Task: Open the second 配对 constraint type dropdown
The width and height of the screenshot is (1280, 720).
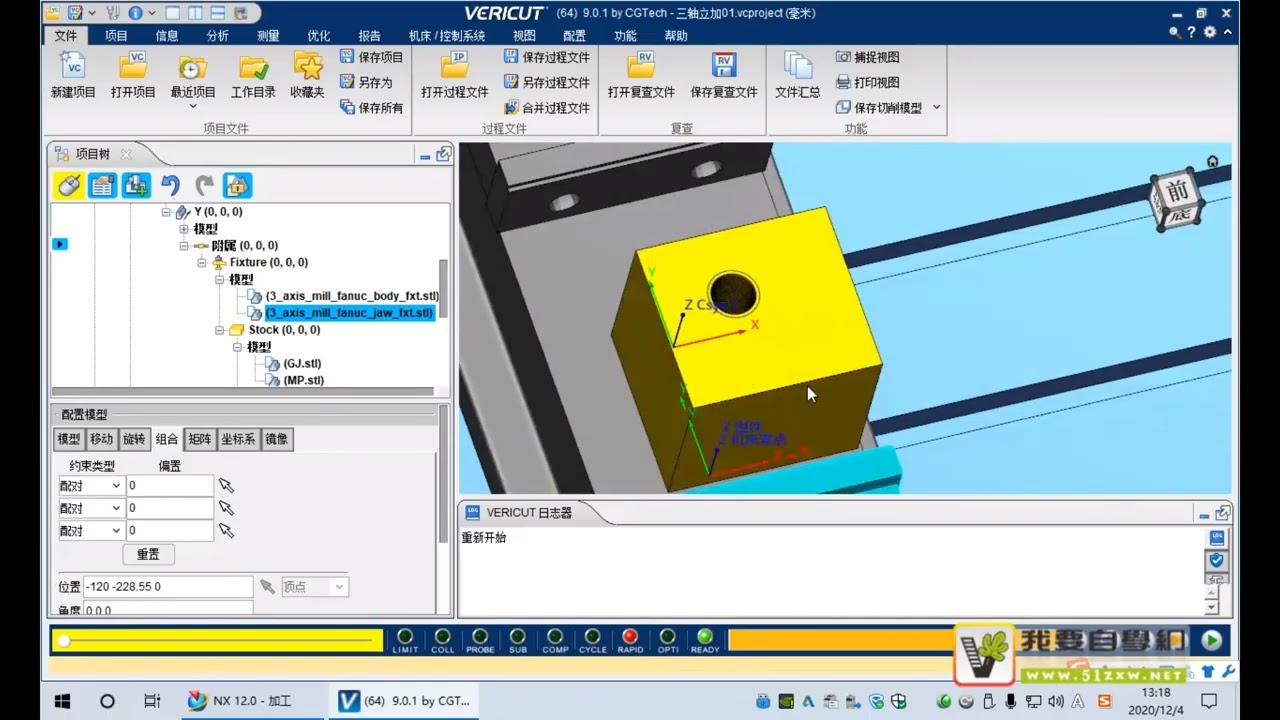Action: pyautogui.click(x=90, y=509)
